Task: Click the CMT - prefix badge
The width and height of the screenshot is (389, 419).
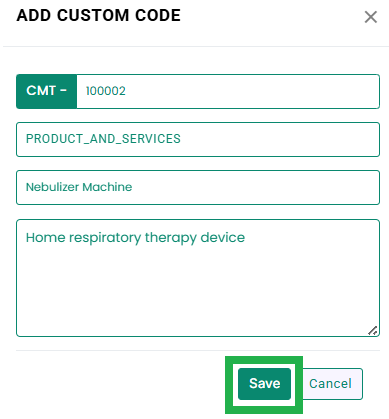Action: (47, 91)
